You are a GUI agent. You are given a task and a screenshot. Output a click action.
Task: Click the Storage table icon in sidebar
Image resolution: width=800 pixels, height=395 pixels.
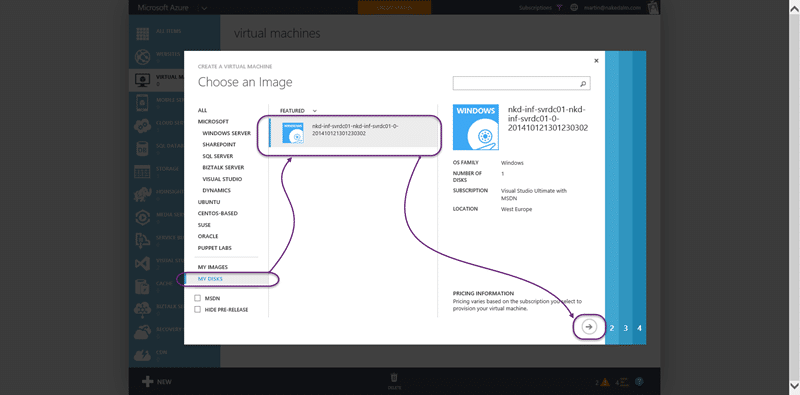click(x=142, y=171)
